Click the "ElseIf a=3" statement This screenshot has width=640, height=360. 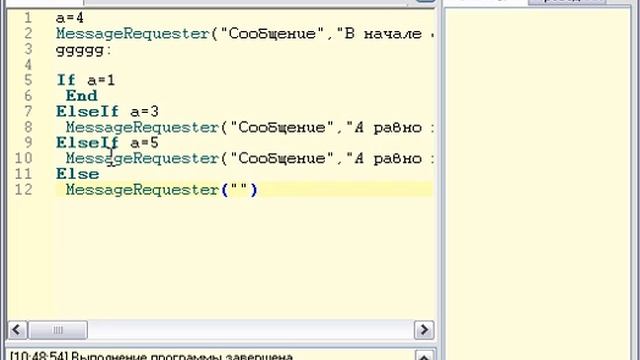click(x=107, y=111)
